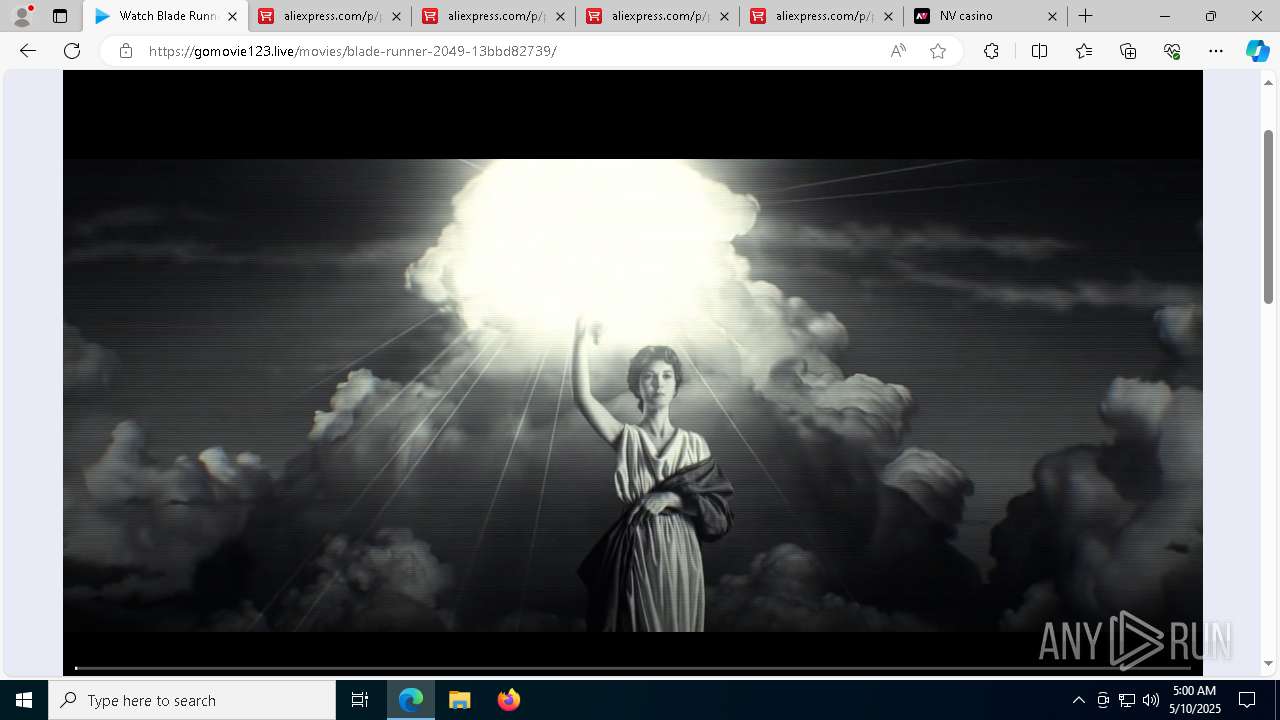Close the first aliexpress.com tab
The image size is (1280, 720).
pos(397,17)
